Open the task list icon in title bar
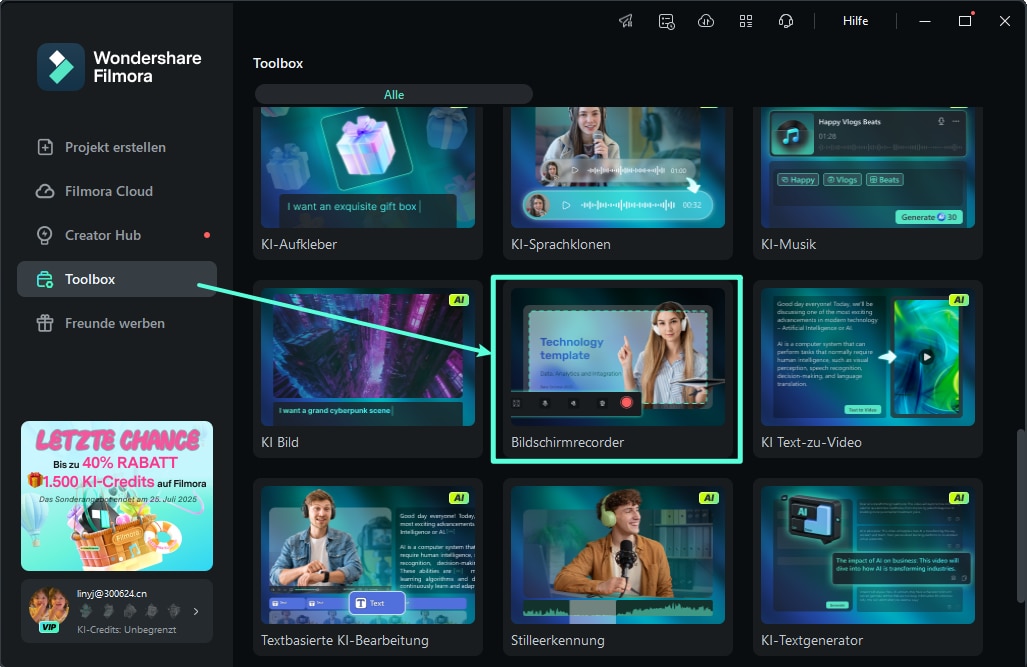Image resolution: width=1027 pixels, height=667 pixels. pos(666,21)
